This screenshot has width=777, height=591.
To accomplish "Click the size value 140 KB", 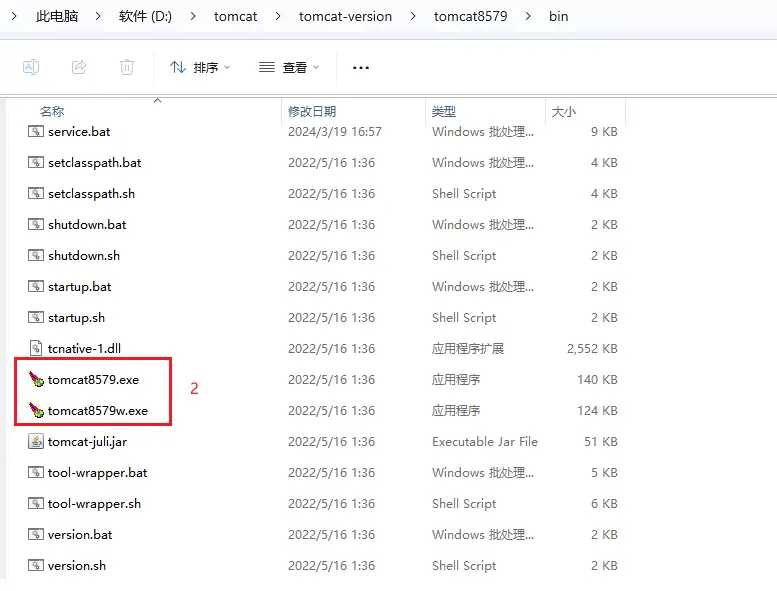I will (x=597, y=379).
